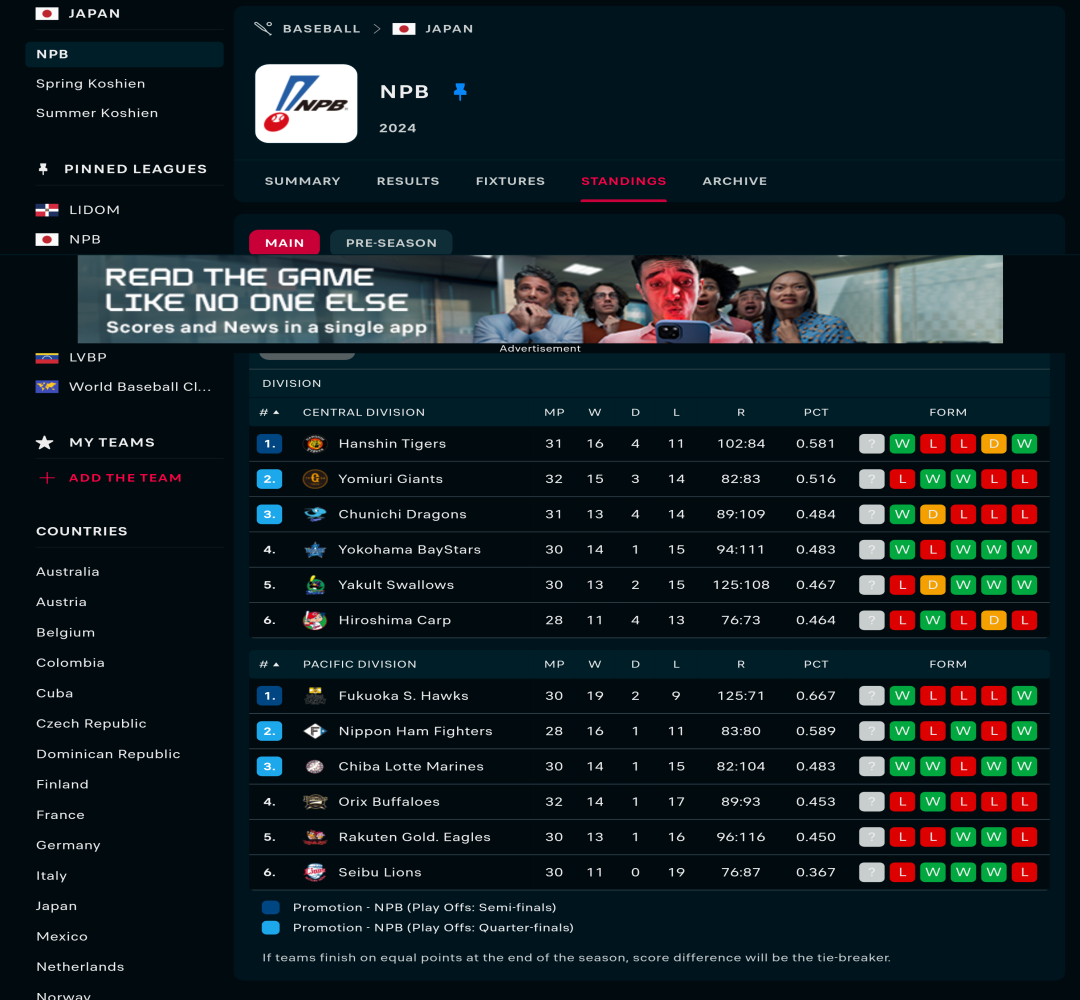Click Japan flag in breadcrumb
The image size is (1080, 1000).
[404, 28]
